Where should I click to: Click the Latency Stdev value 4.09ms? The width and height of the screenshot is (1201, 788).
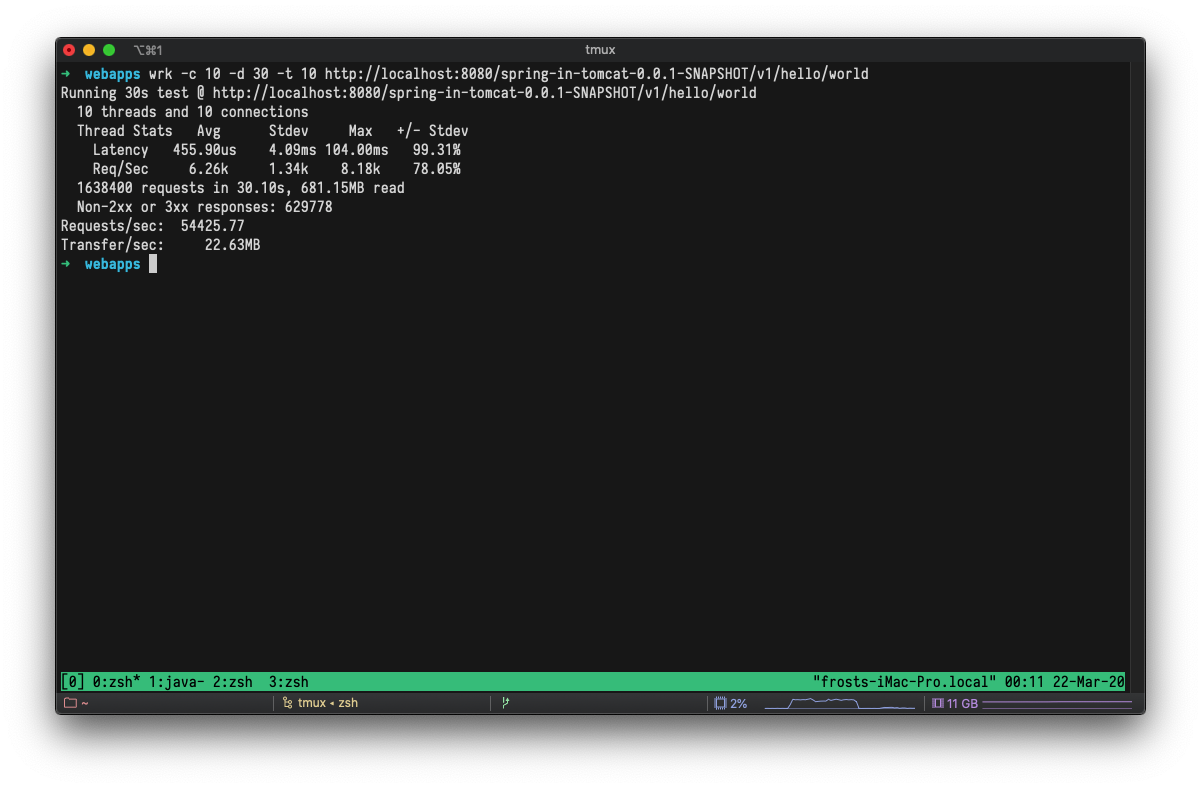click(x=293, y=150)
